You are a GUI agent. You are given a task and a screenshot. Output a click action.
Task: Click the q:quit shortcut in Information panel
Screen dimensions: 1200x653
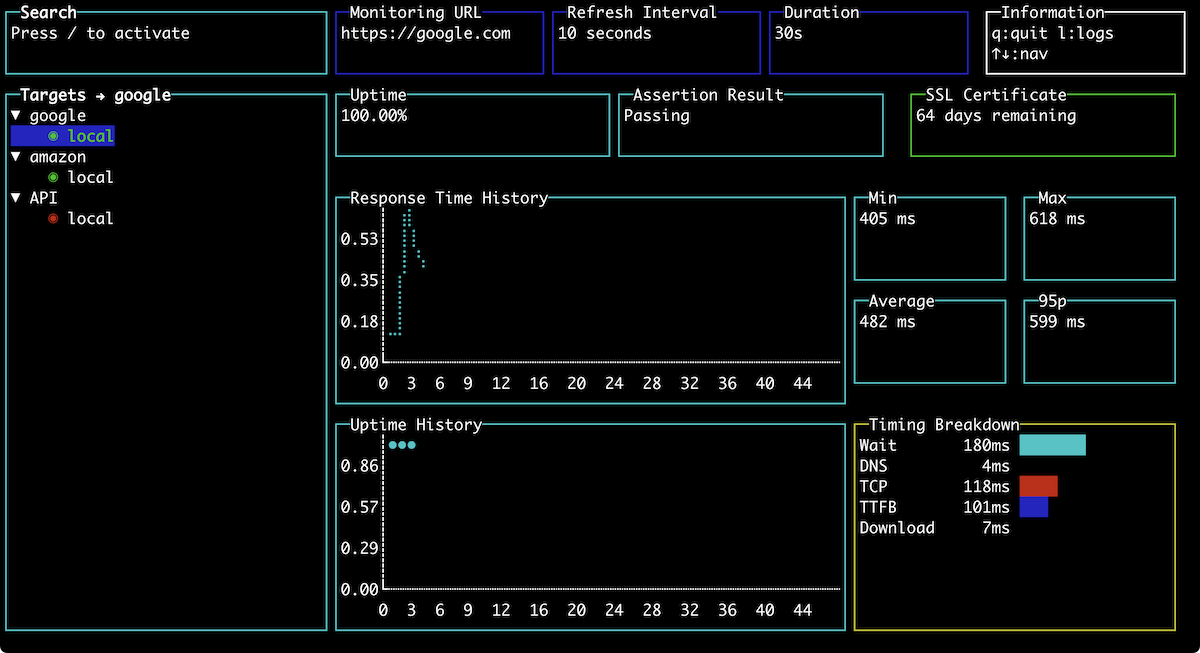click(1021, 33)
